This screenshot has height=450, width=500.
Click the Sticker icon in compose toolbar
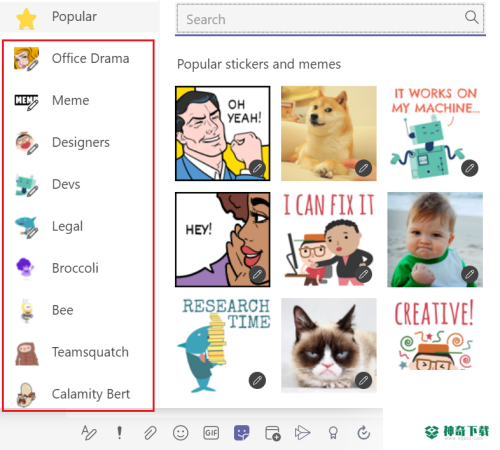[x=242, y=433]
